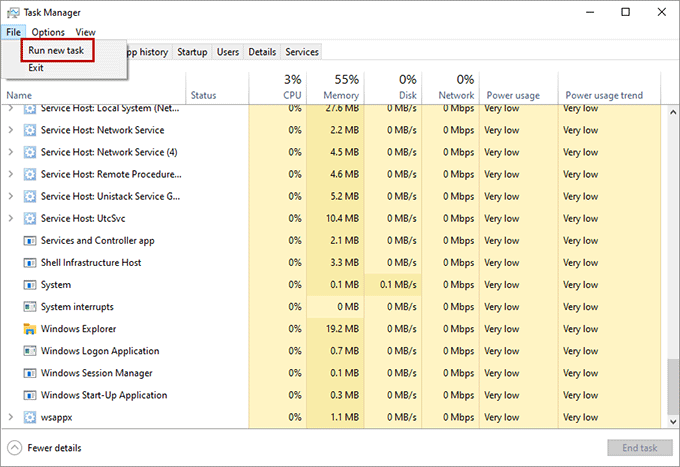Select the Windows Logon Application name
This screenshot has width=680, height=467.
pos(100,351)
